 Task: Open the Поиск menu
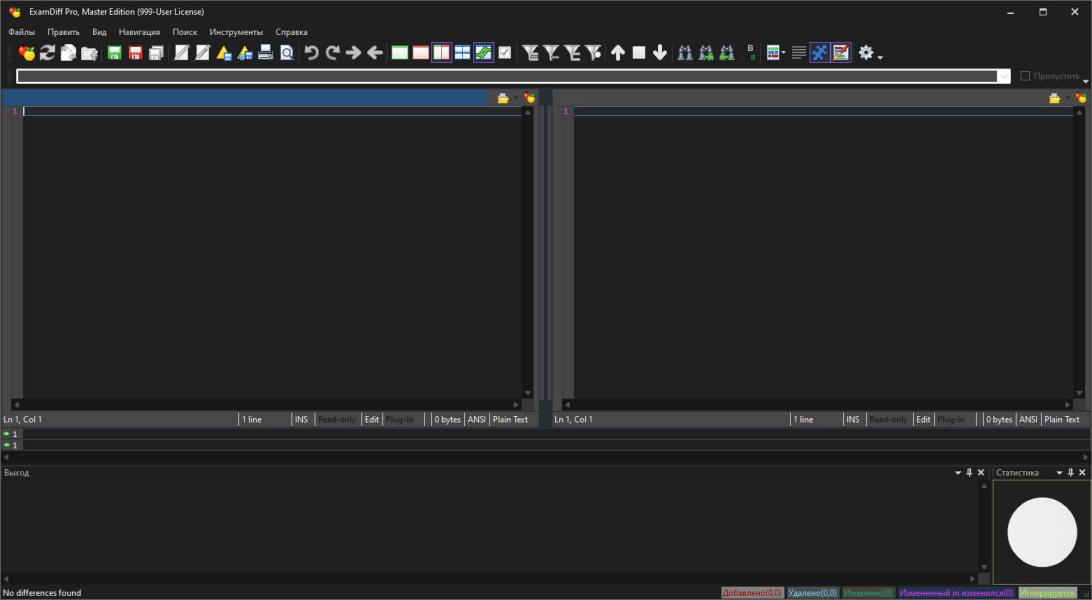click(x=185, y=32)
